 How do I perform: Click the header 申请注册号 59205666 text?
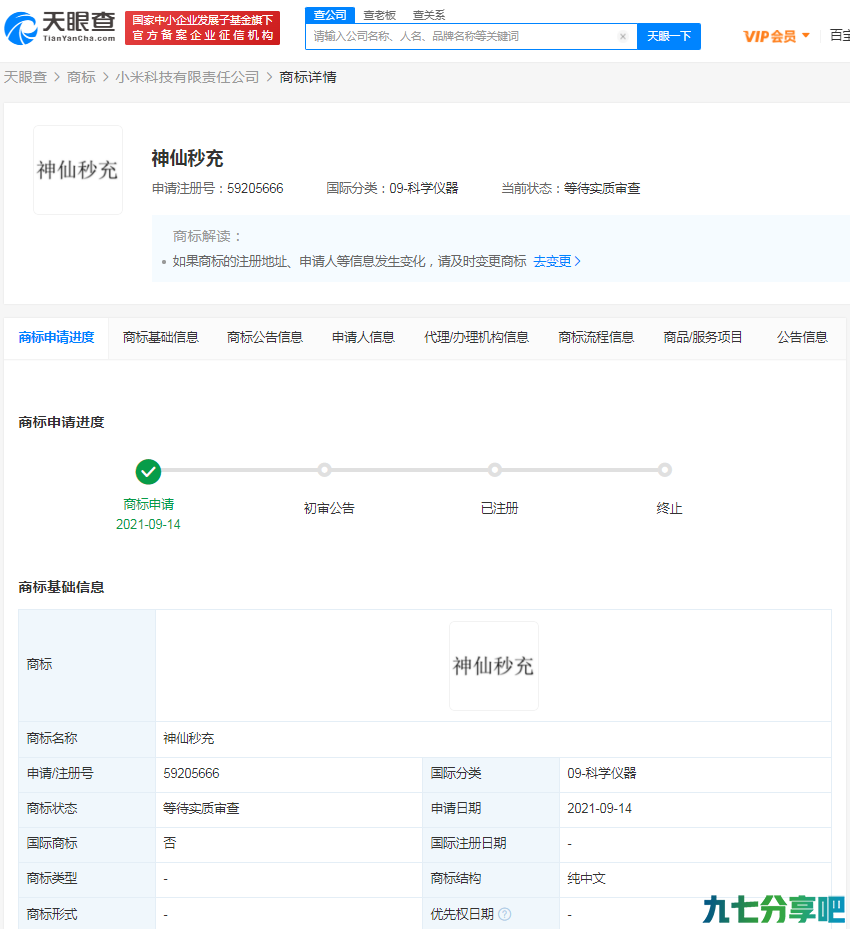[217, 188]
